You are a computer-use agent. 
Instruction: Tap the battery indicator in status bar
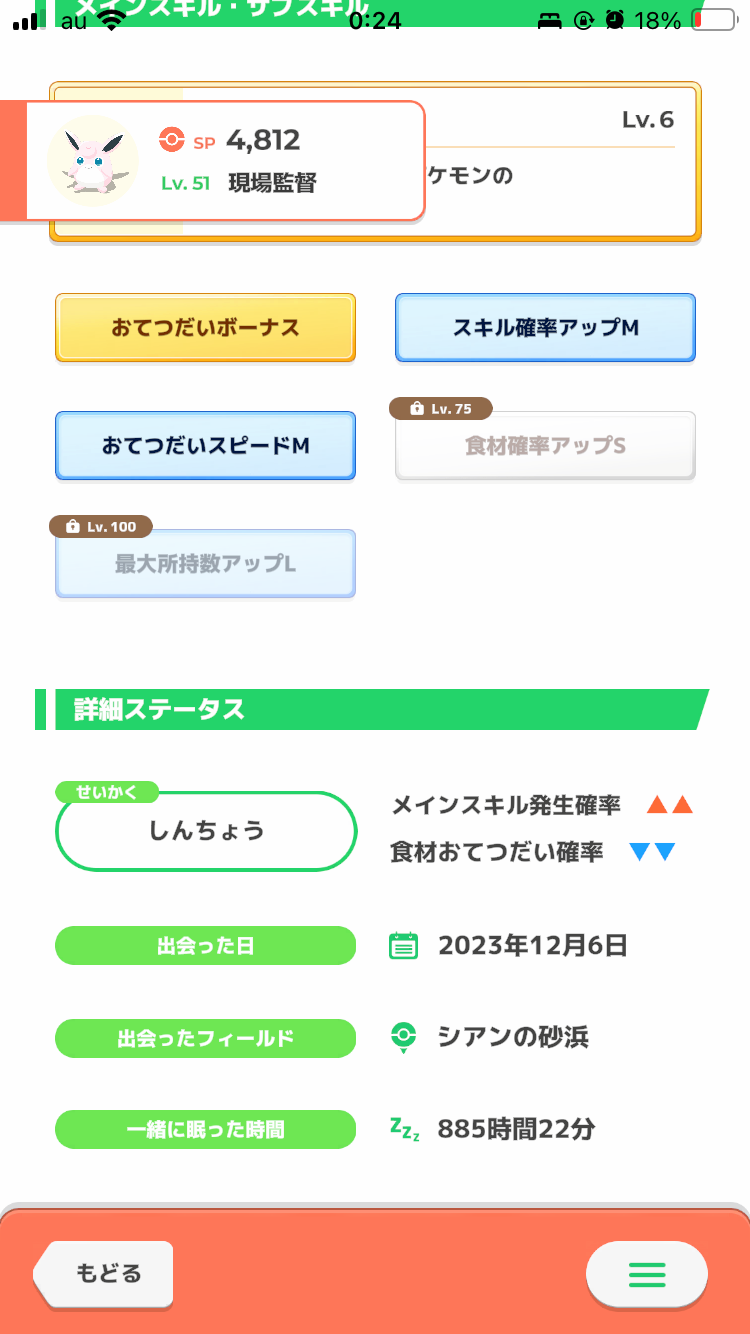click(712, 20)
